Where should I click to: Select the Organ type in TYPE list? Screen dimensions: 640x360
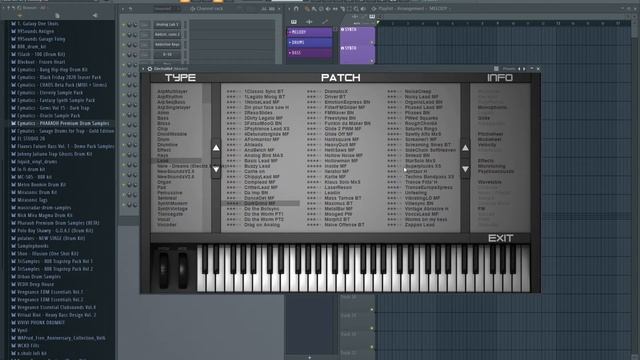coord(164,182)
